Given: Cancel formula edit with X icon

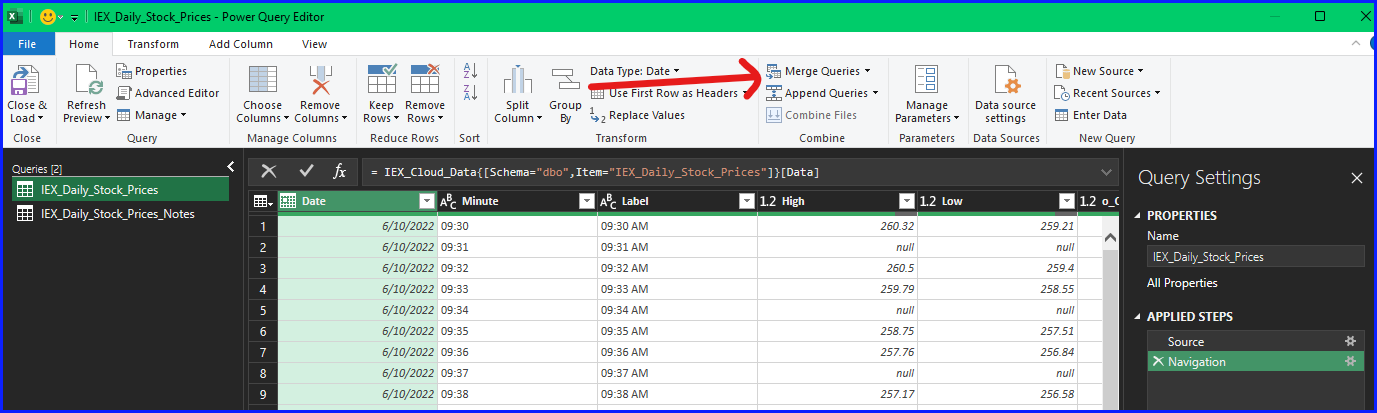Looking at the screenshot, I should point(269,171).
